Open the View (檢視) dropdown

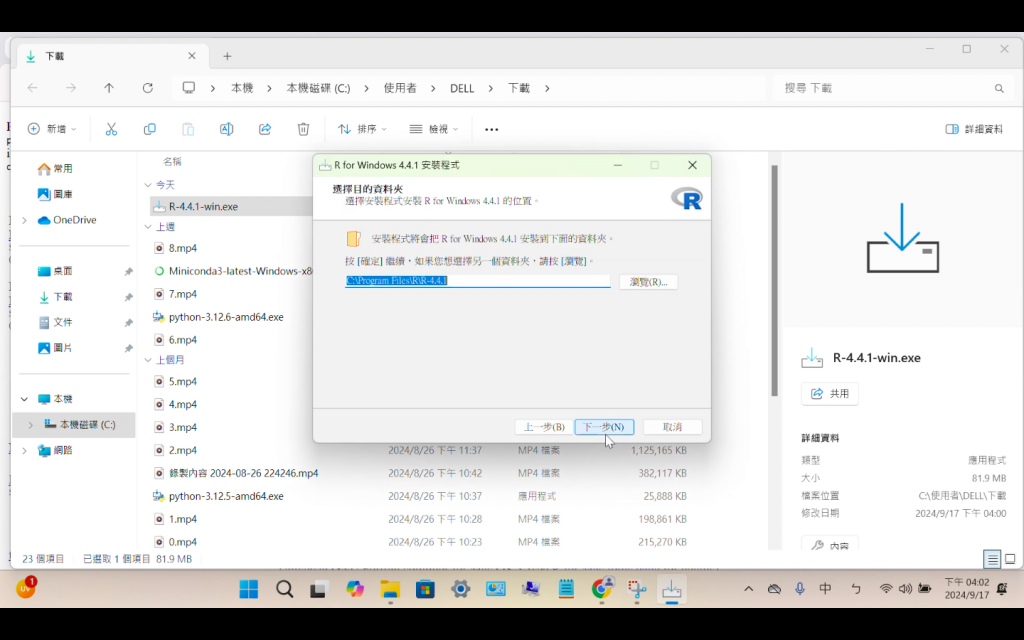click(x=434, y=129)
